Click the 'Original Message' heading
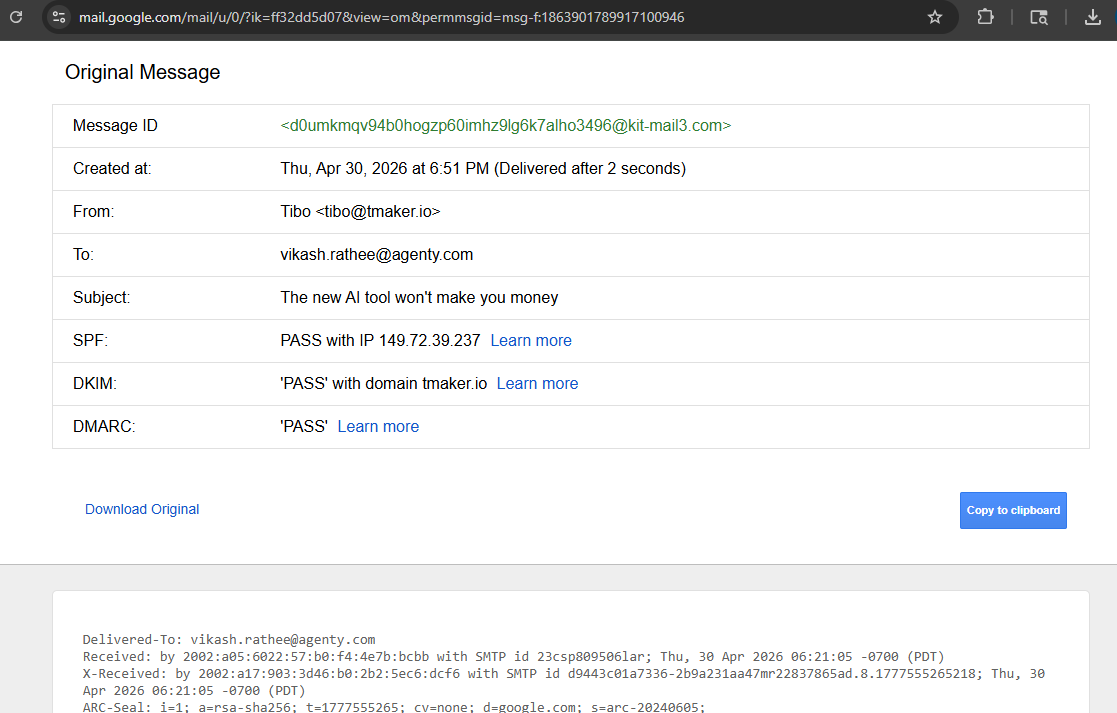Screen dimensions: 1117x713 (x=142, y=72)
